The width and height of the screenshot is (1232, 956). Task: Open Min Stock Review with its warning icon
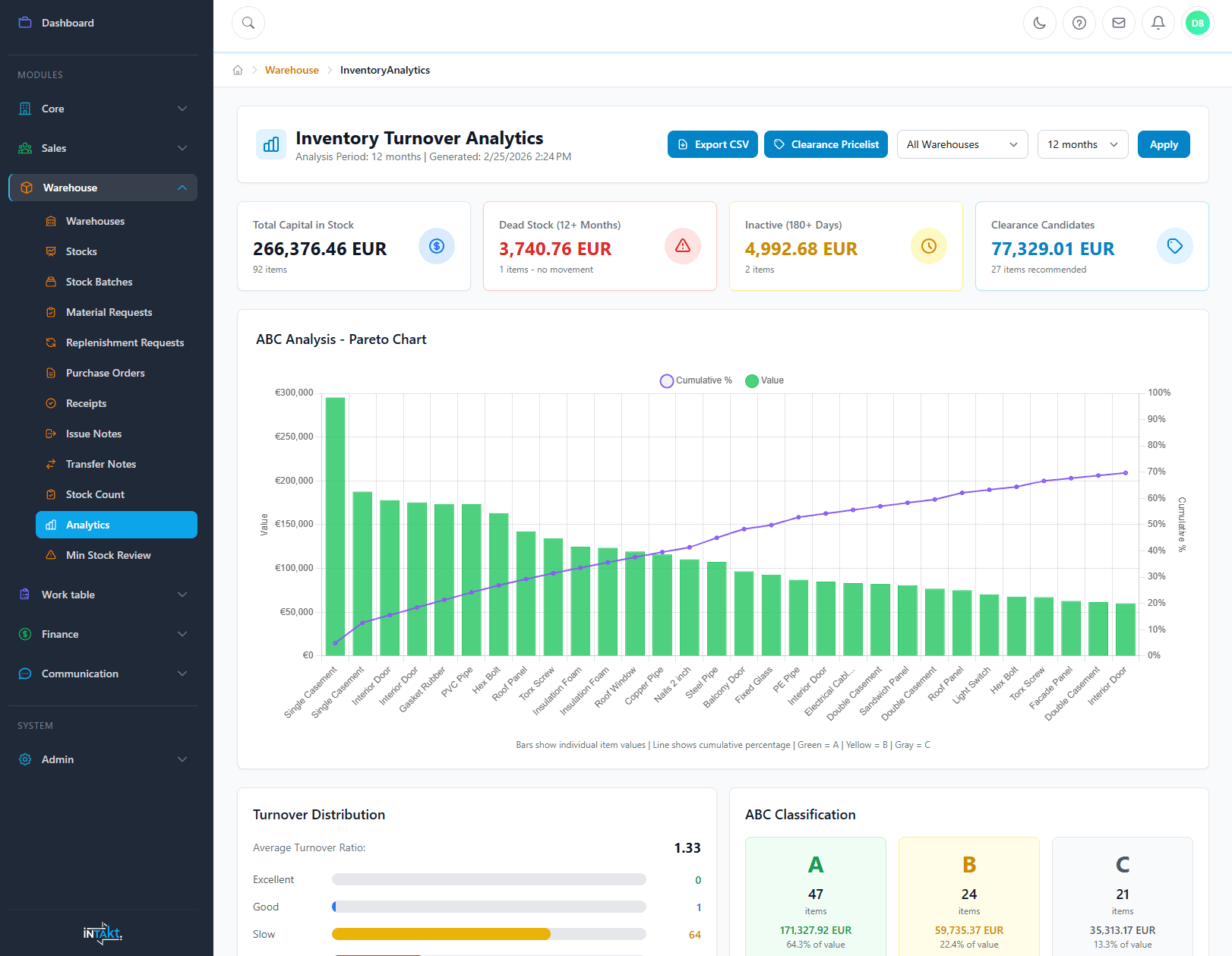[x=50, y=555]
